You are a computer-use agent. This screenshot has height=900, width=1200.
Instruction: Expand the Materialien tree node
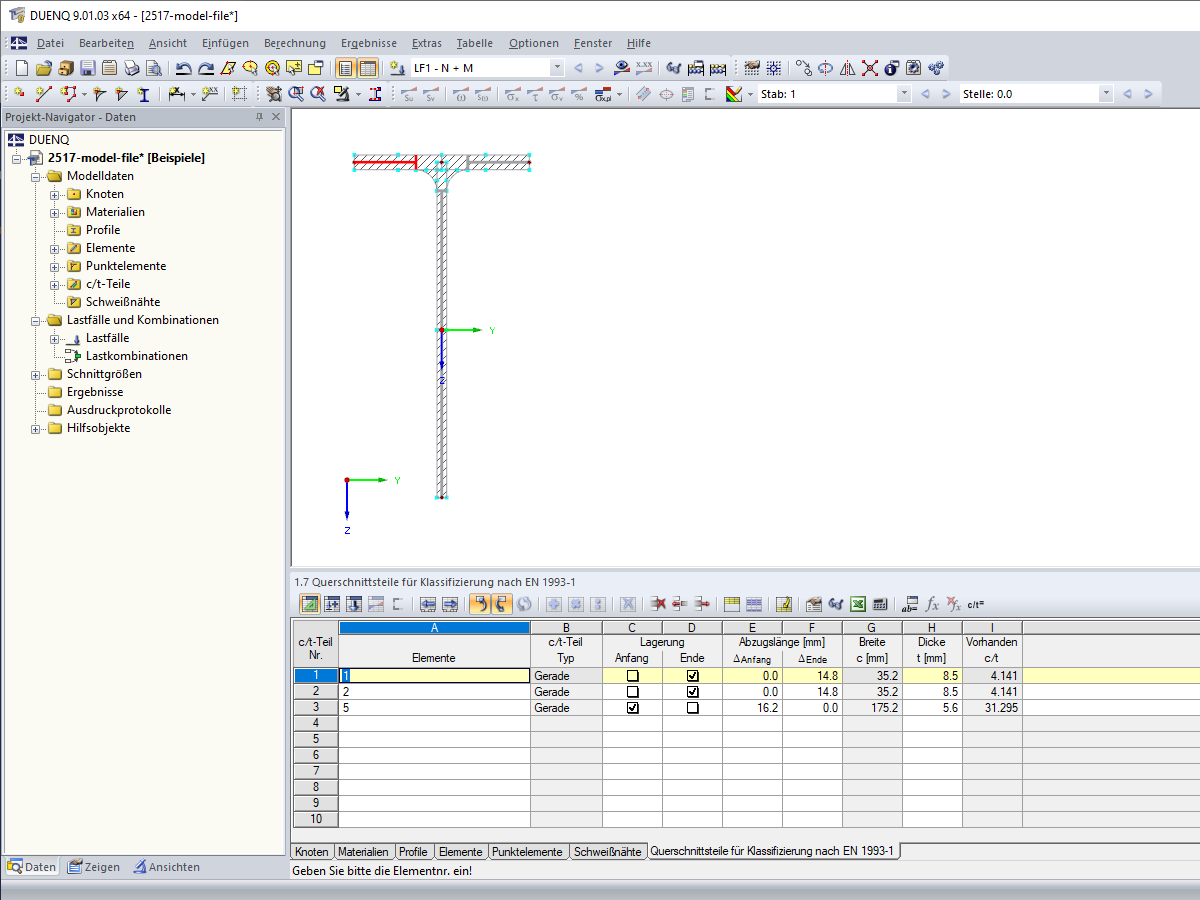[x=55, y=212]
